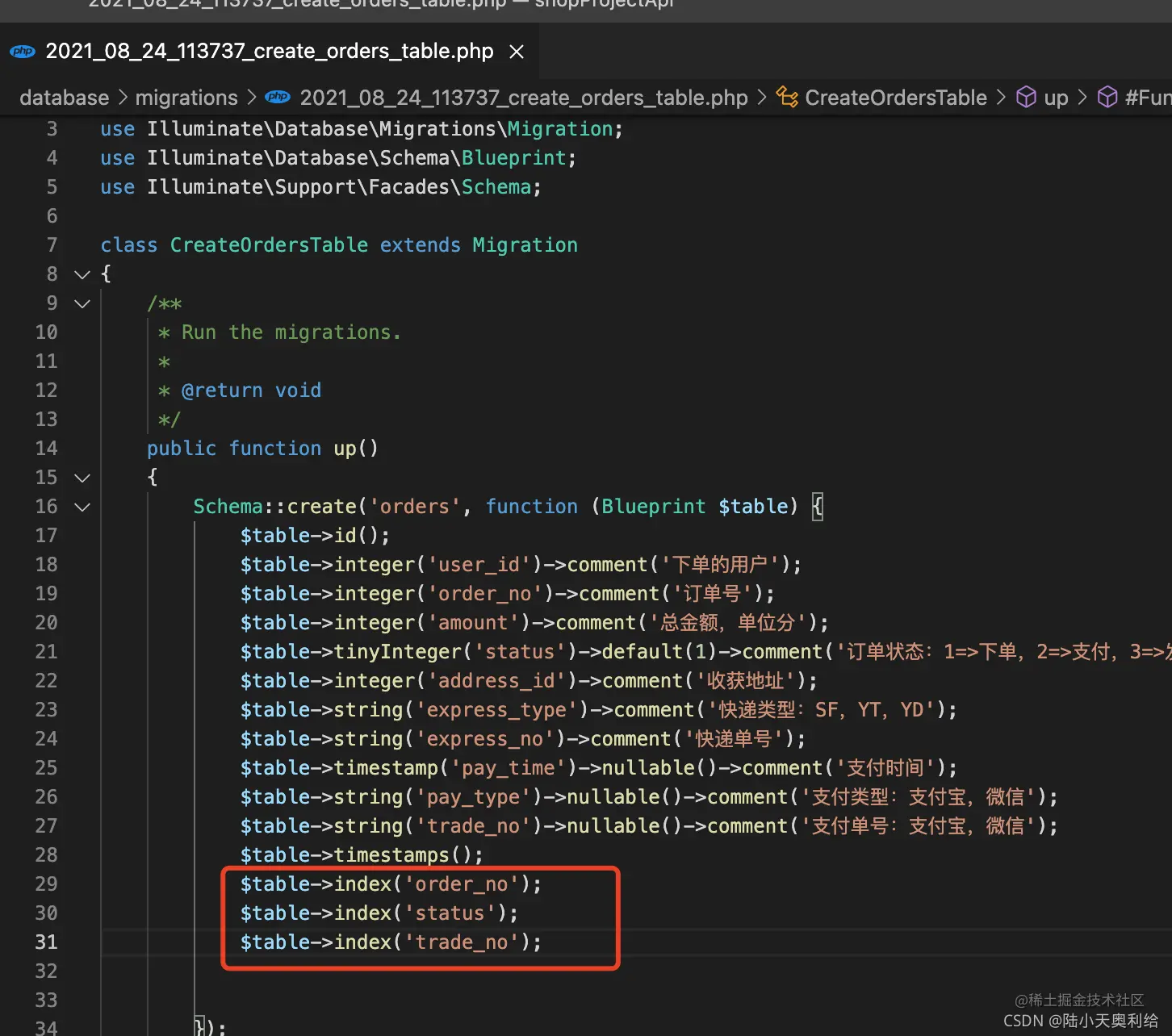Click the tinyInteger method name
Screen dimensions: 1172x1036
pyautogui.click(x=398, y=652)
